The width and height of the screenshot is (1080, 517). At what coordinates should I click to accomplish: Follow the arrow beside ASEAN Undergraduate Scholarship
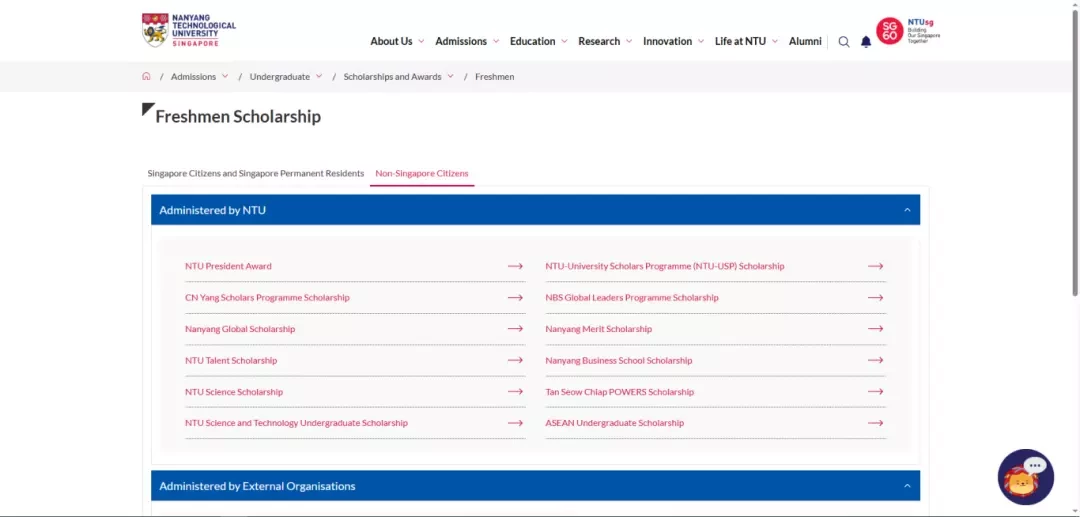tap(875, 423)
